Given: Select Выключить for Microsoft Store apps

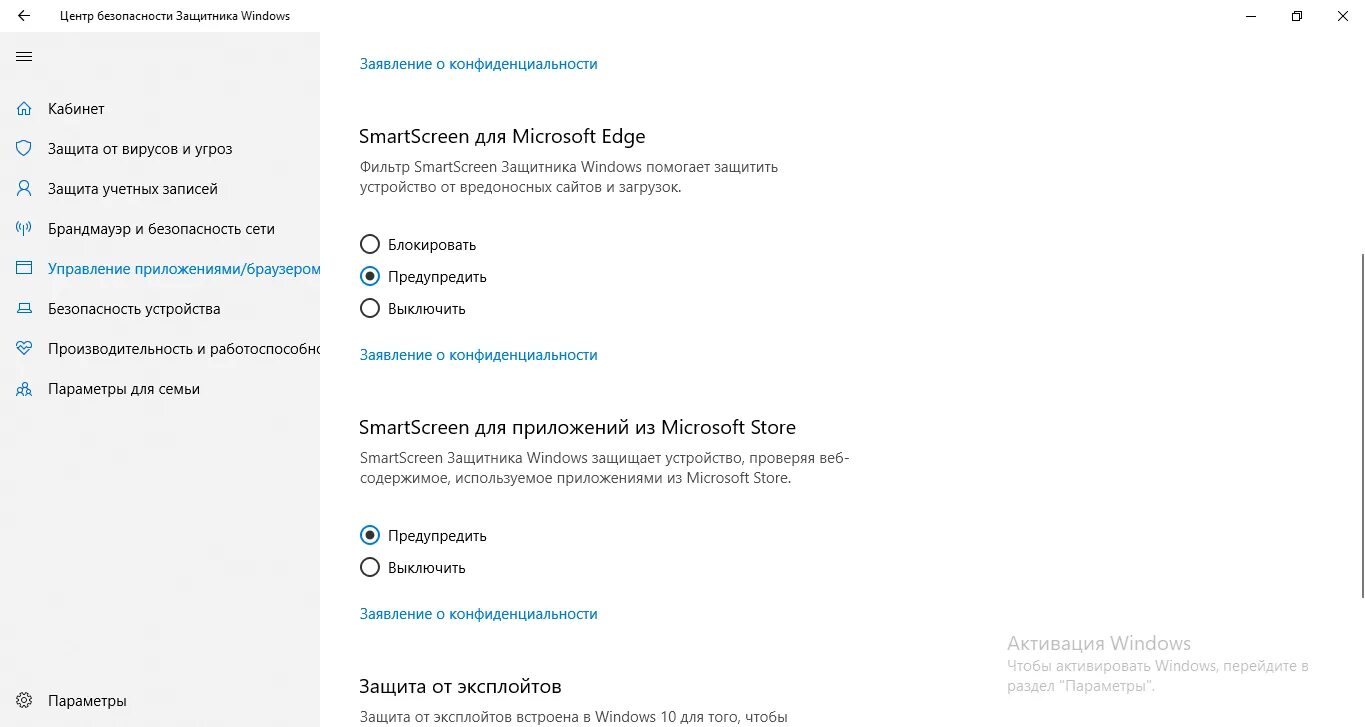Looking at the screenshot, I should coord(370,568).
